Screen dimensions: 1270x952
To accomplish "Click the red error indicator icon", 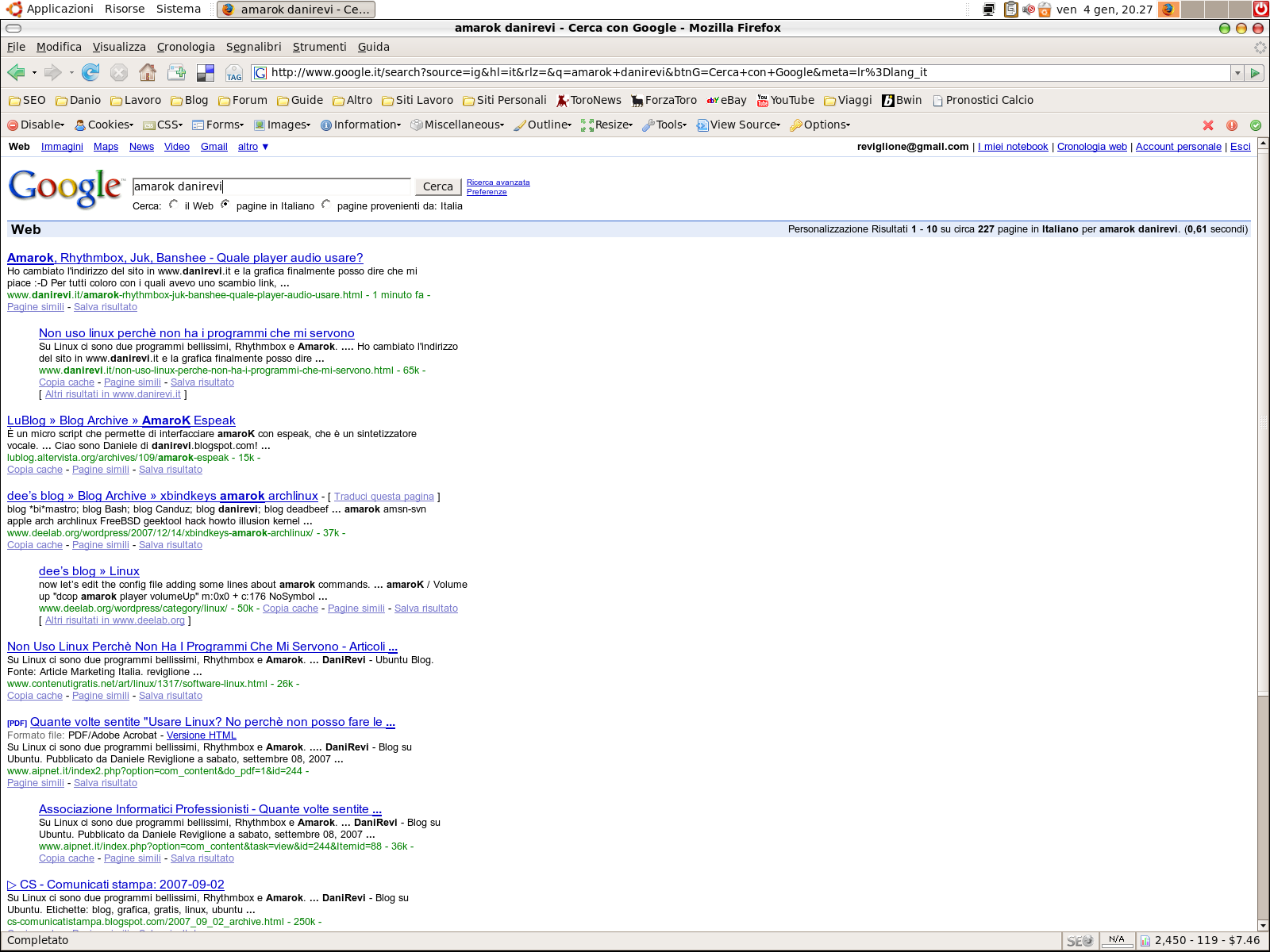I will (1232, 125).
